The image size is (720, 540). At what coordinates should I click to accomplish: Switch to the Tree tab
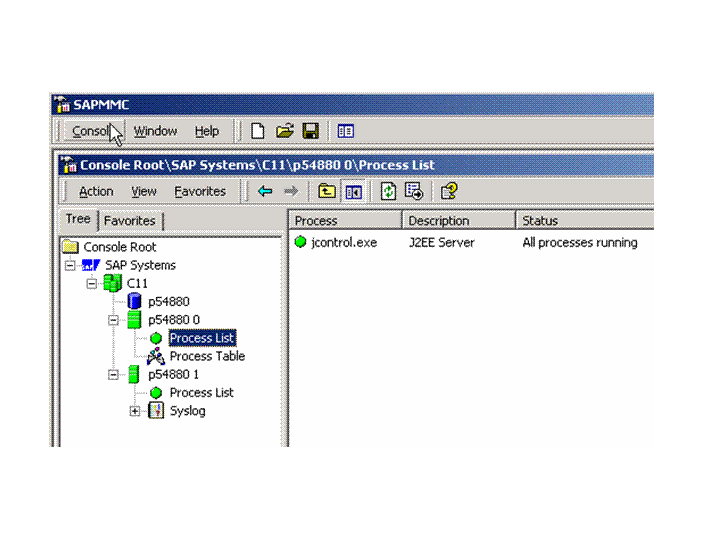click(78, 219)
